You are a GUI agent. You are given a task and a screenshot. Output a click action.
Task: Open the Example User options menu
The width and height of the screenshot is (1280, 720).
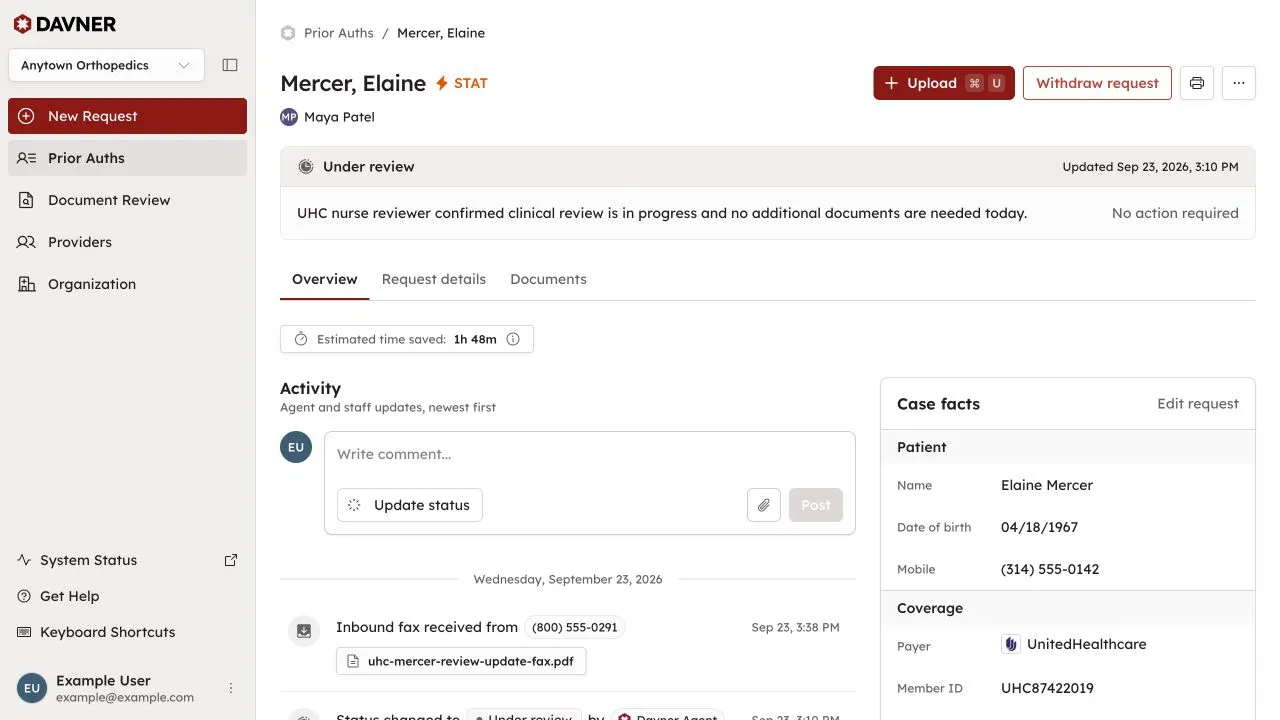click(231, 688)
